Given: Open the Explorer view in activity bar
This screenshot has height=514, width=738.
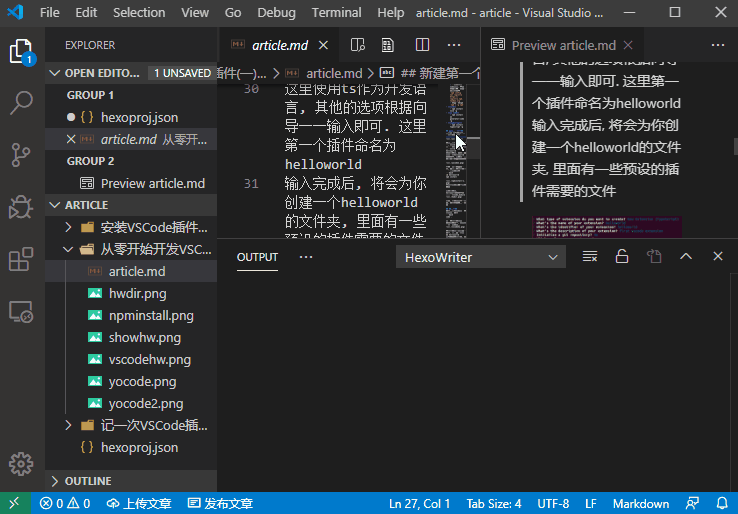Looking at the screenshot, I should (x=21, y=51).
